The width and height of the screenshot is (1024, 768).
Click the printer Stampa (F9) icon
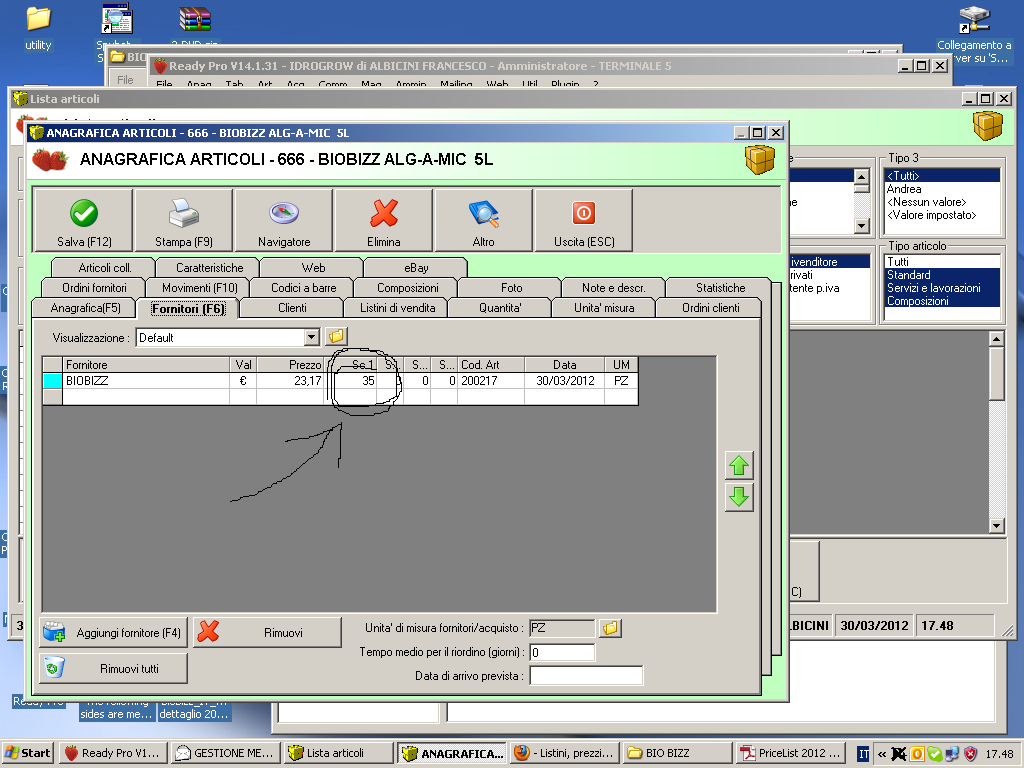tap(184, 213)
